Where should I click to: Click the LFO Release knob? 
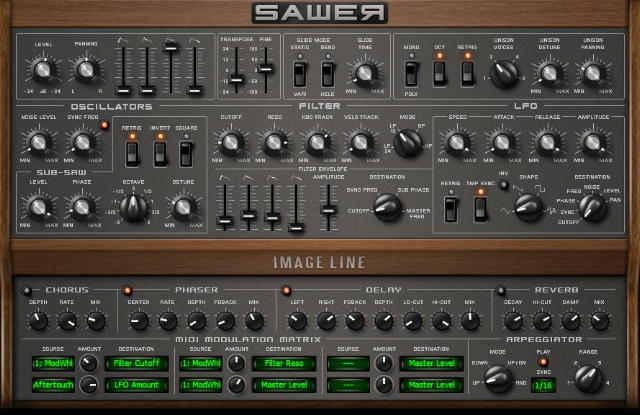click(x=547, y=143)
